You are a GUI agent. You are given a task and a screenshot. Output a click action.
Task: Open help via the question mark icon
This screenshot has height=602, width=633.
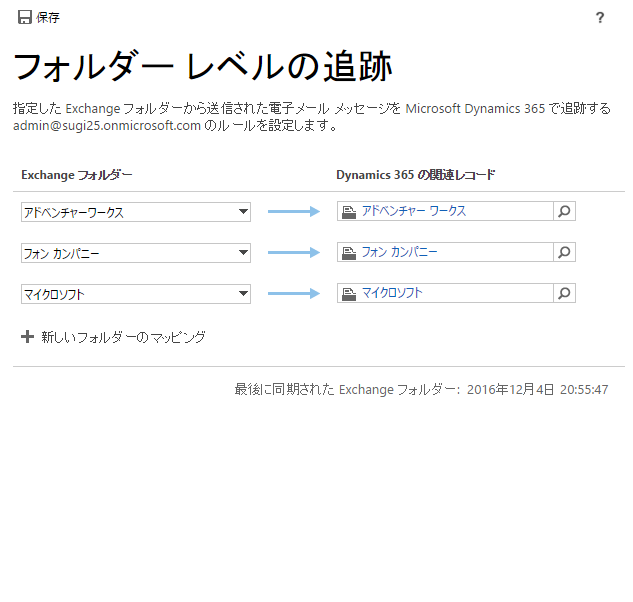pos(599,18)
